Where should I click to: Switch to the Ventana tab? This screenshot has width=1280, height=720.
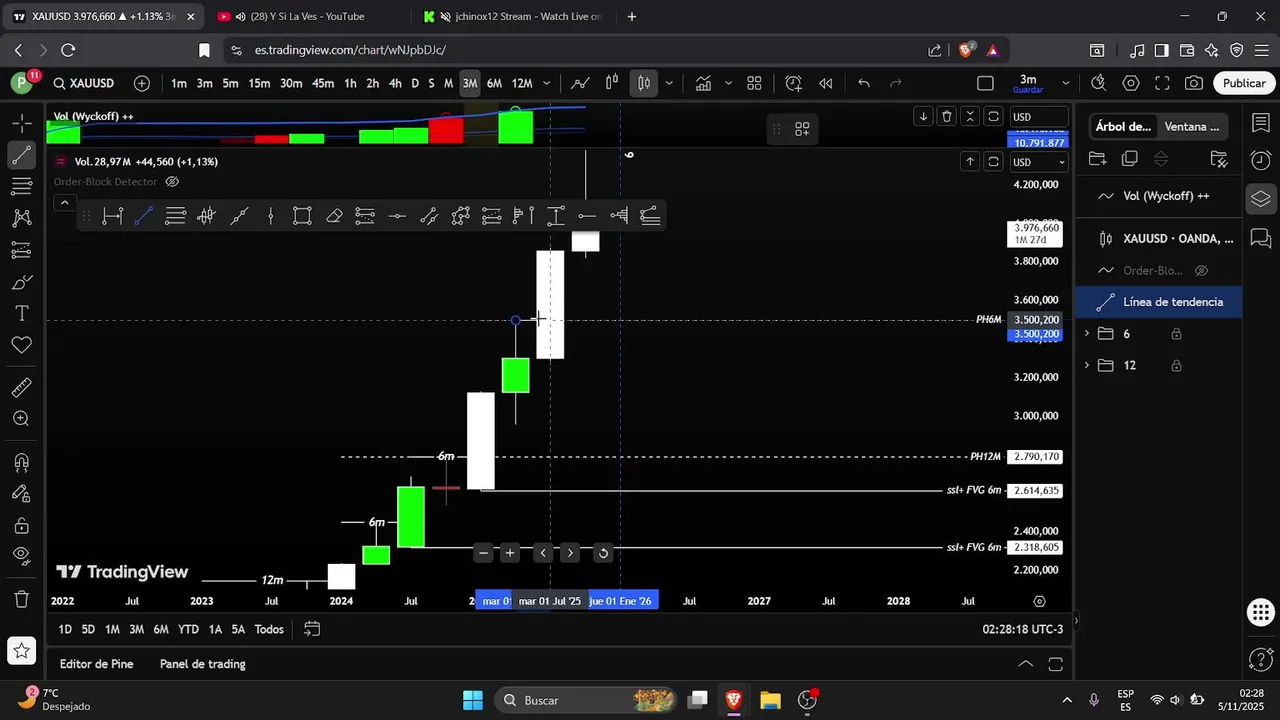(1191, 127)
